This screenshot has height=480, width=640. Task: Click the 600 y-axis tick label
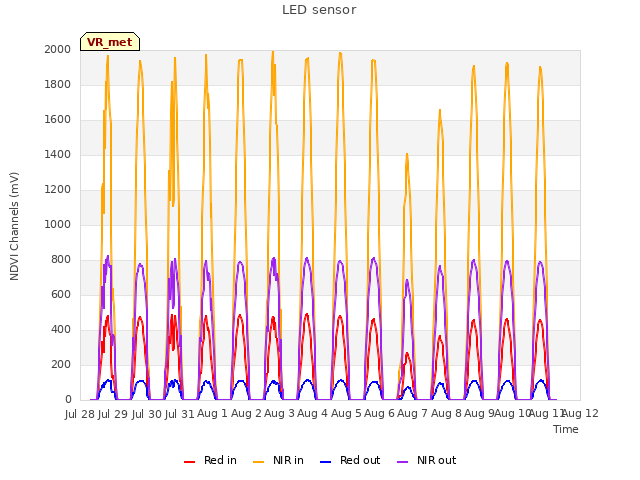(61, 294)
